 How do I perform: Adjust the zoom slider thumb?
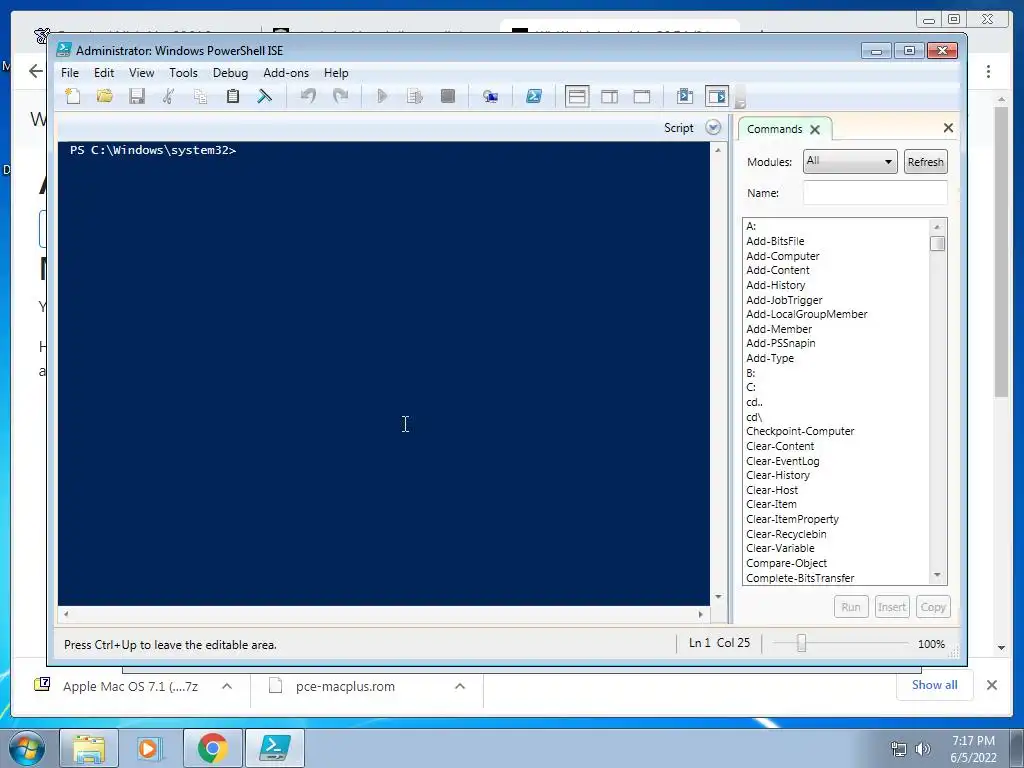click(x=801, y=643)
